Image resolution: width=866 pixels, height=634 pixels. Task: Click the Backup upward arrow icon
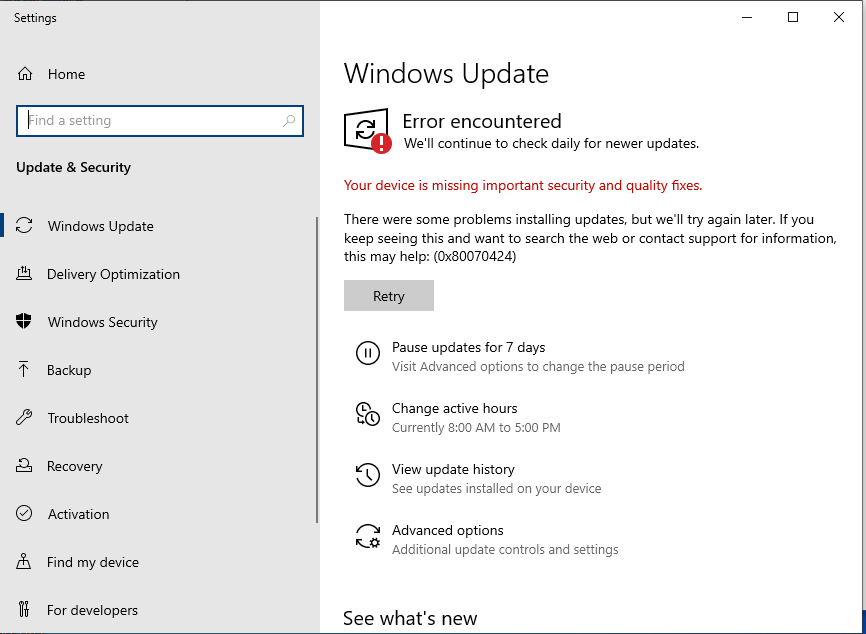[x=24, y=369]
